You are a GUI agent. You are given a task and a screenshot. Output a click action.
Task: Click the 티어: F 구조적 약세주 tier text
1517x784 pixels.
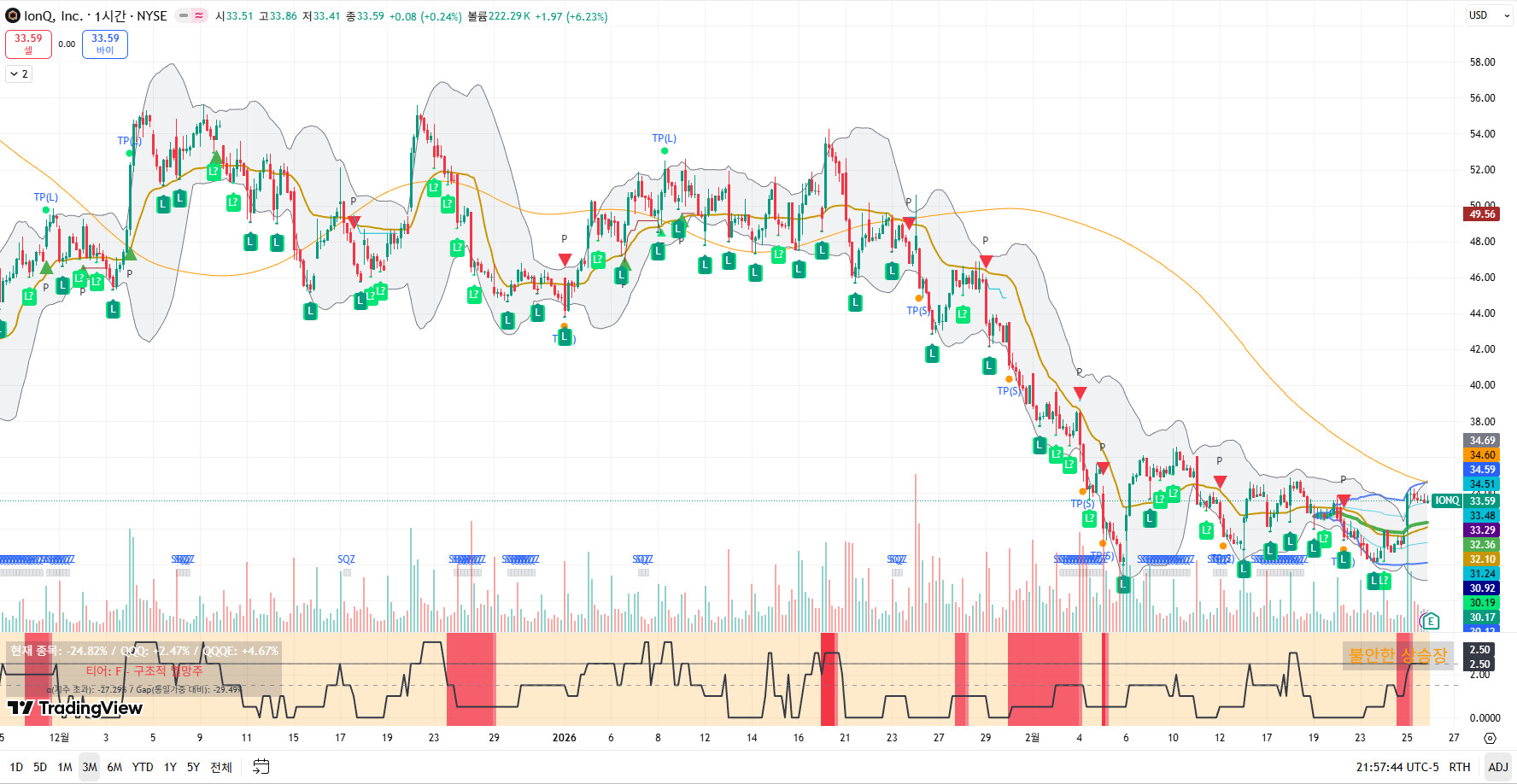[x=144, y=671]
